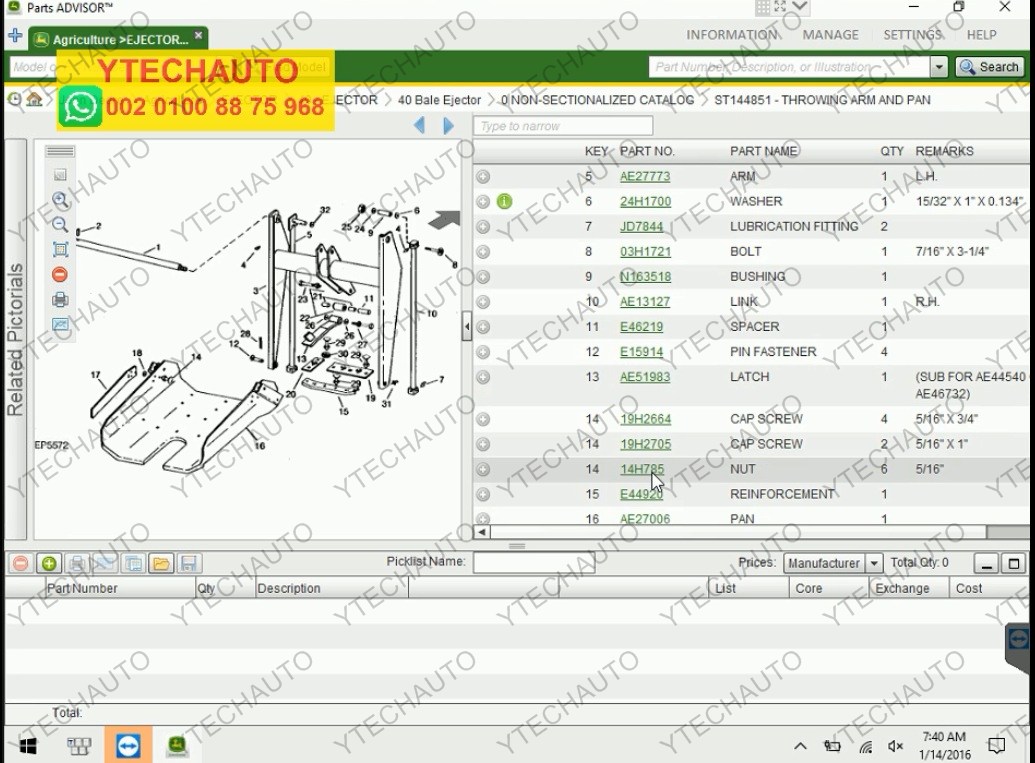Click the Search button

(x=989, y=67)
